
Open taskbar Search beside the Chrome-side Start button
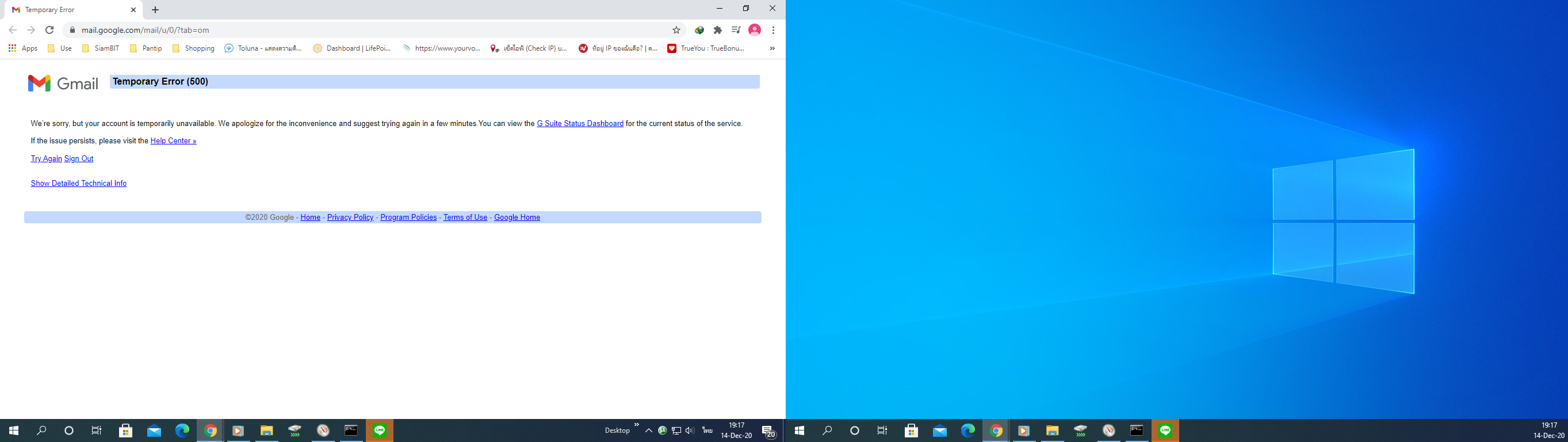click(x=41, y=430)
